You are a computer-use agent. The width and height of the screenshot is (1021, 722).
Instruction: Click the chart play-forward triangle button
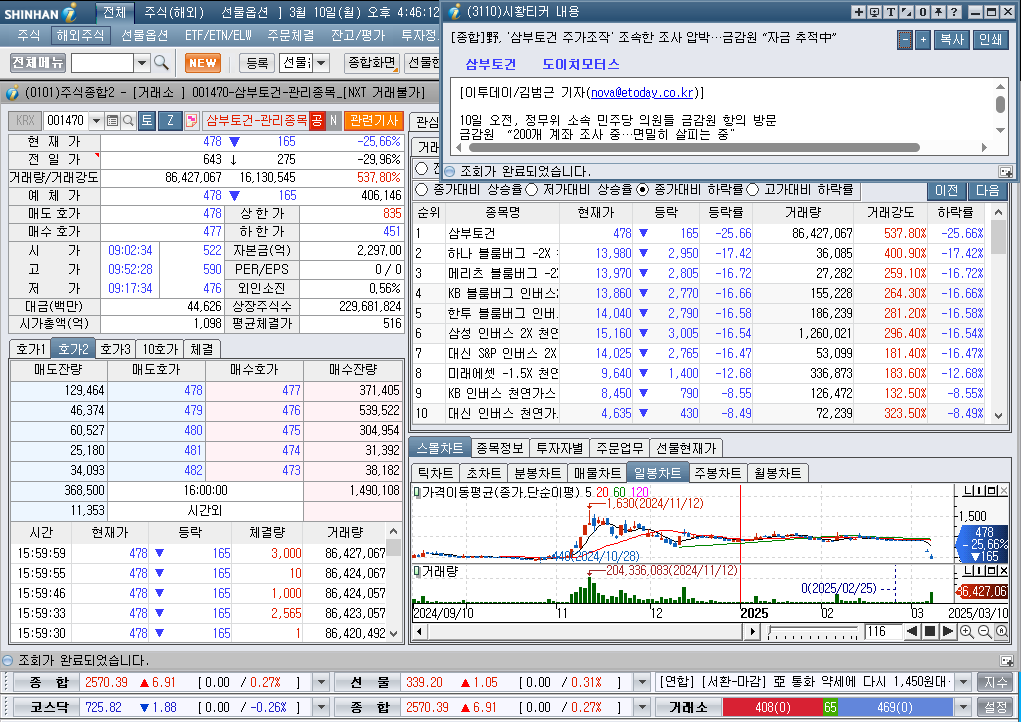coord(948,631)
